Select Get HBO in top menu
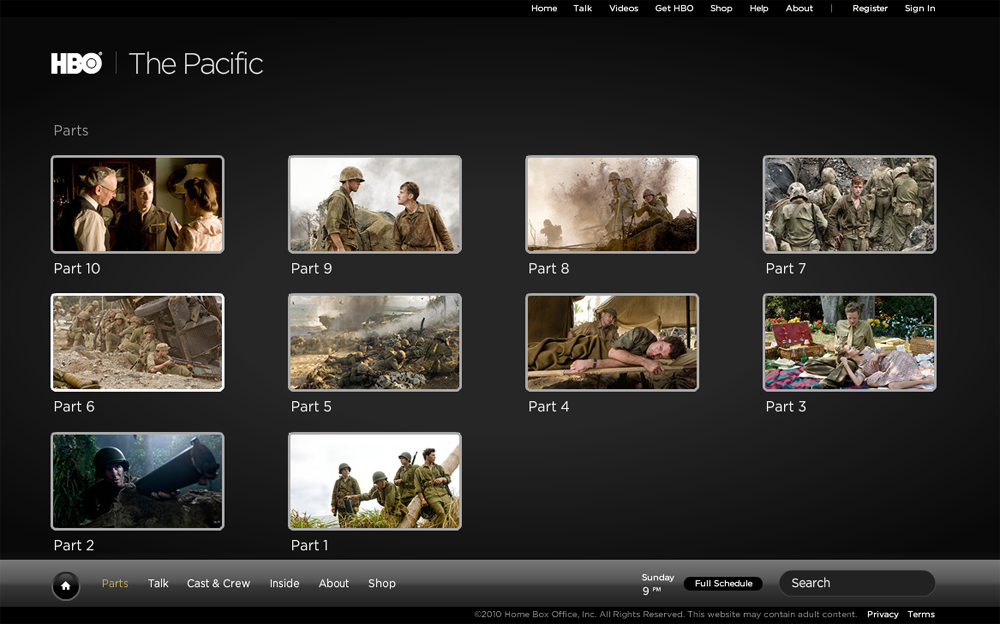1000x624 pixels. click(674, 8)
